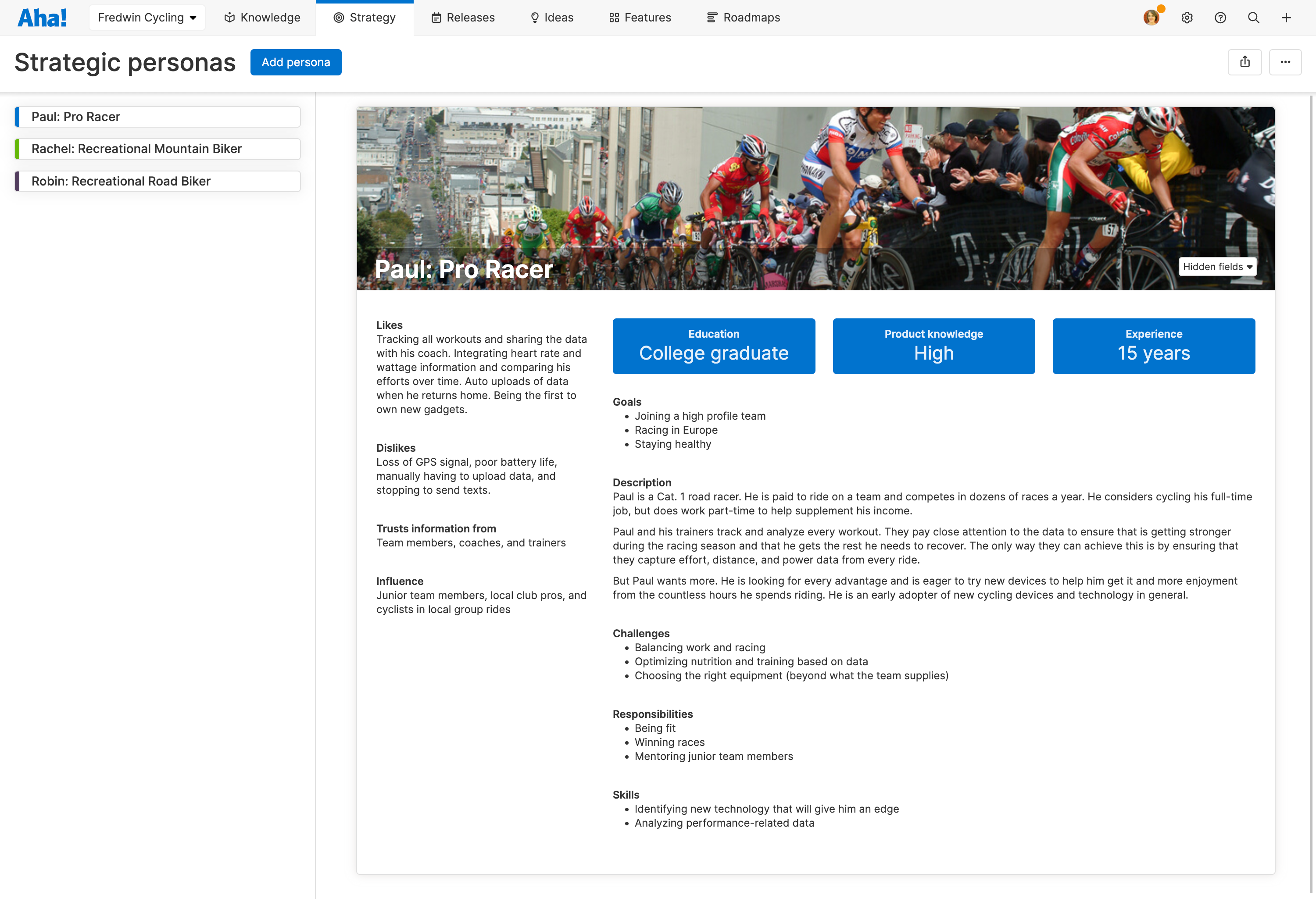This screenshot has height=899, width=1316.
Task: Expand the more options ellipsis menu
Action: 1285,62
